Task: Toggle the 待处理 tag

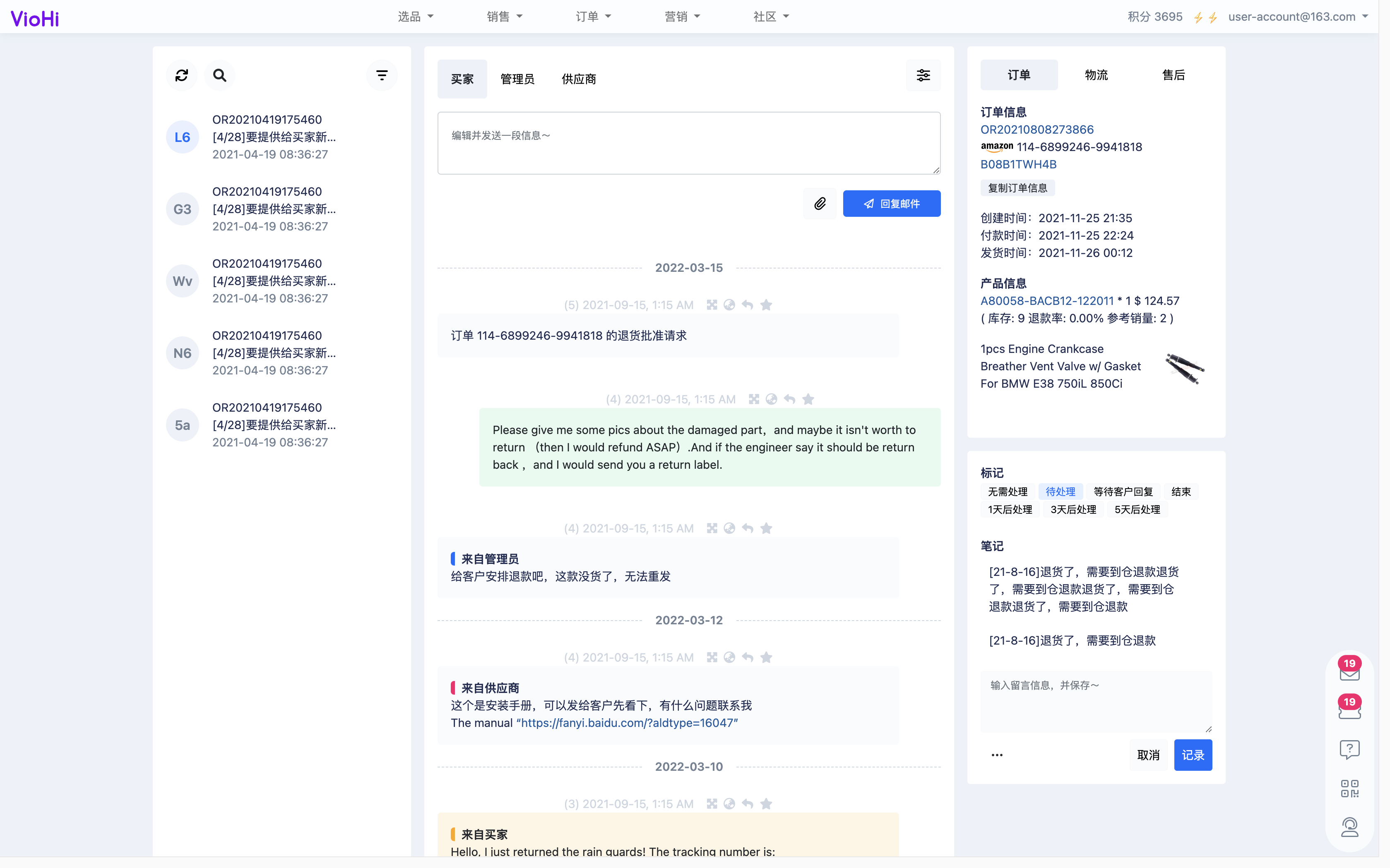Action: click(x=1061, y=492)
